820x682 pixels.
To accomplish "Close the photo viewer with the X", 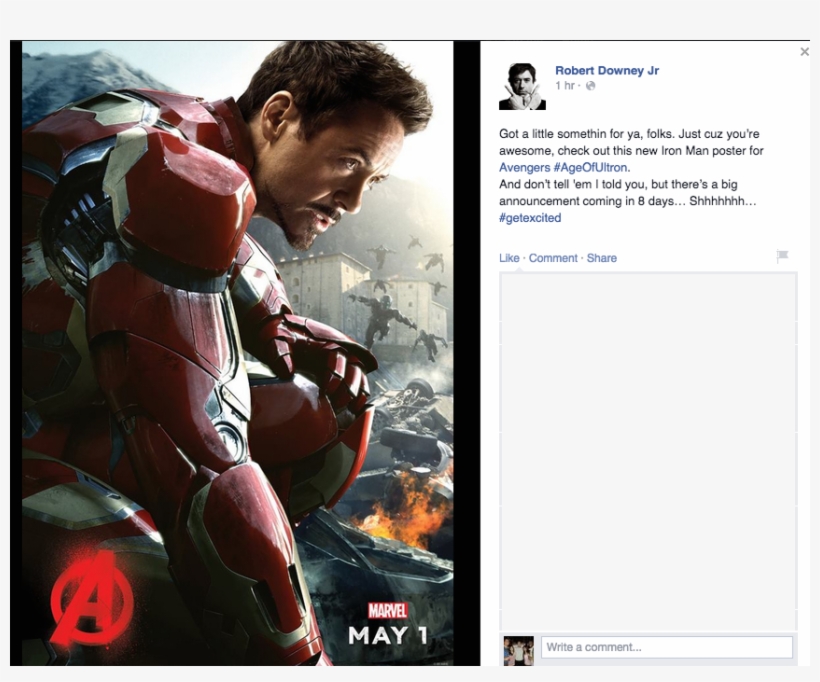I will tap(804, 52).
